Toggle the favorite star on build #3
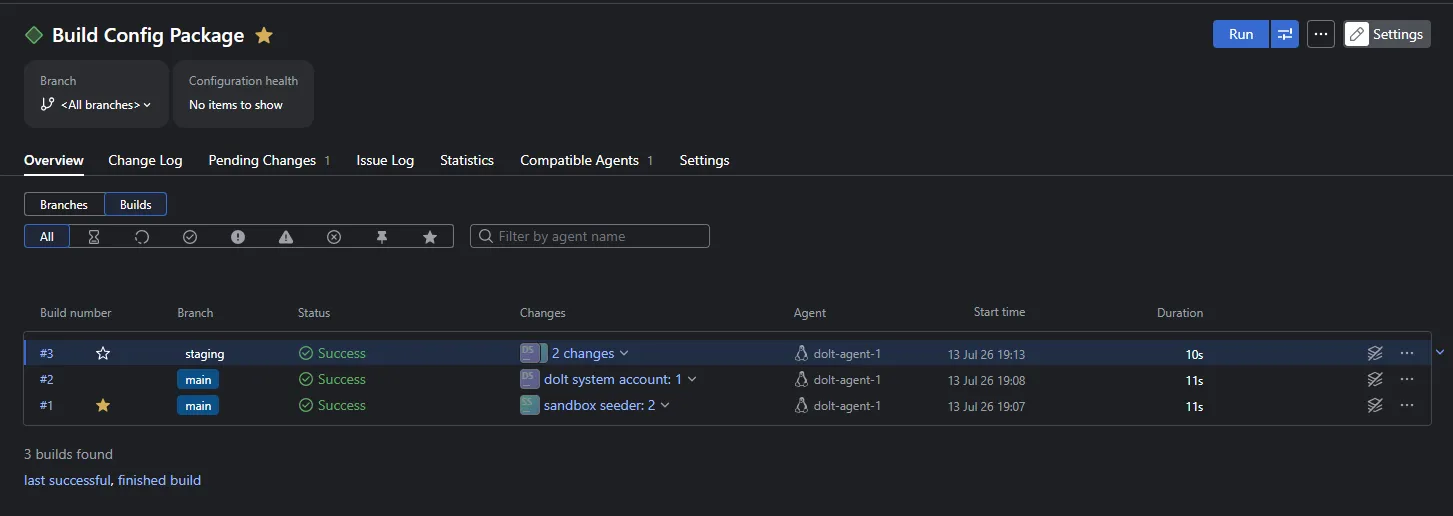This screenshot has height=516, width=1453. click(102, 353)
